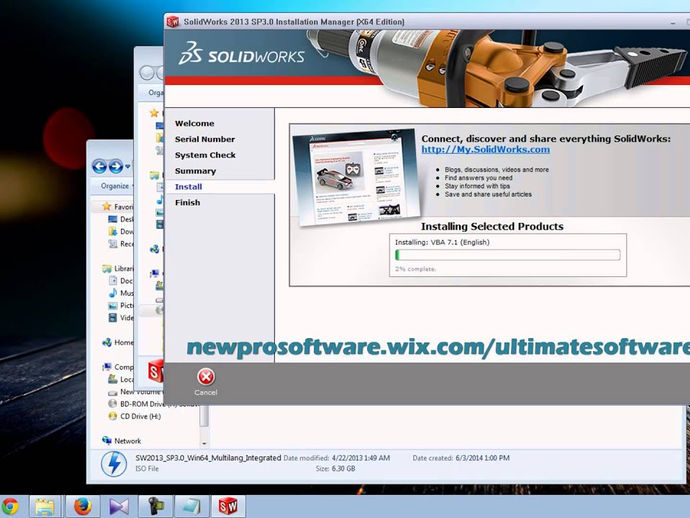Open Local Disk in the Explorer pane

[121, 379]
